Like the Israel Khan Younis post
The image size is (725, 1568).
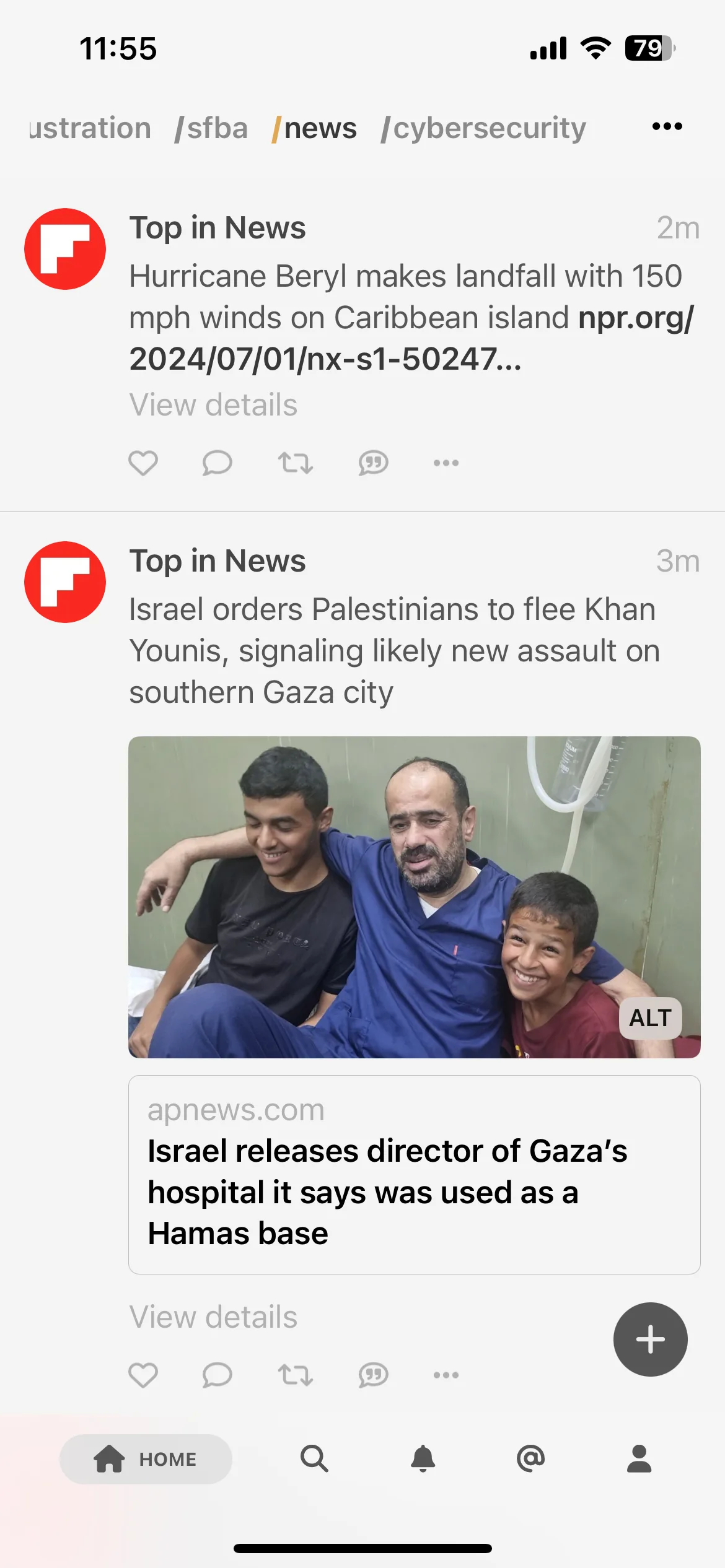143,1375
